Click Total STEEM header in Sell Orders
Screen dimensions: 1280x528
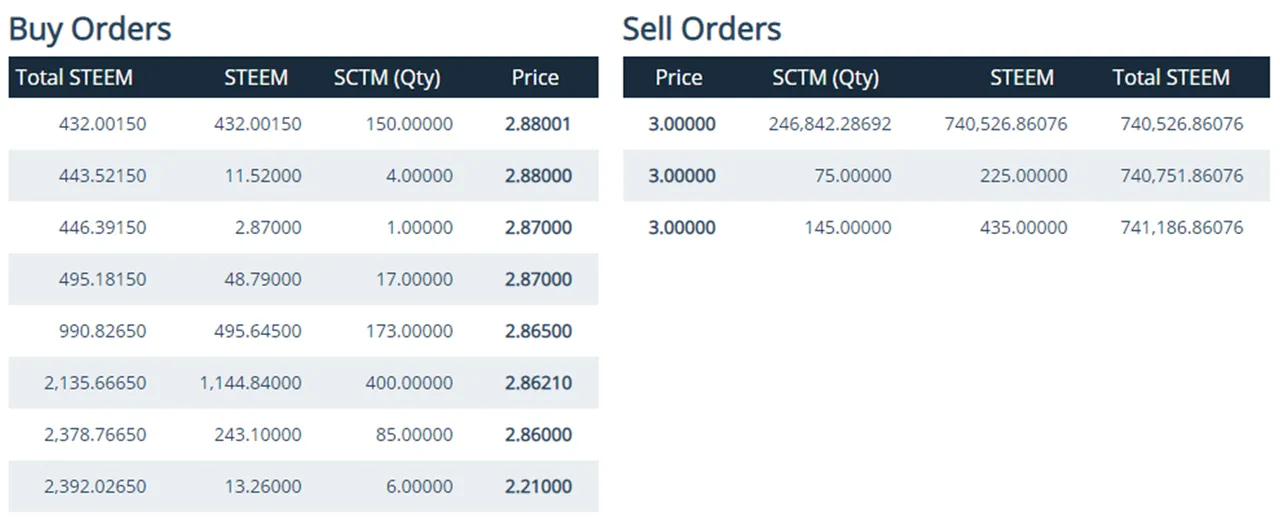1171,78
